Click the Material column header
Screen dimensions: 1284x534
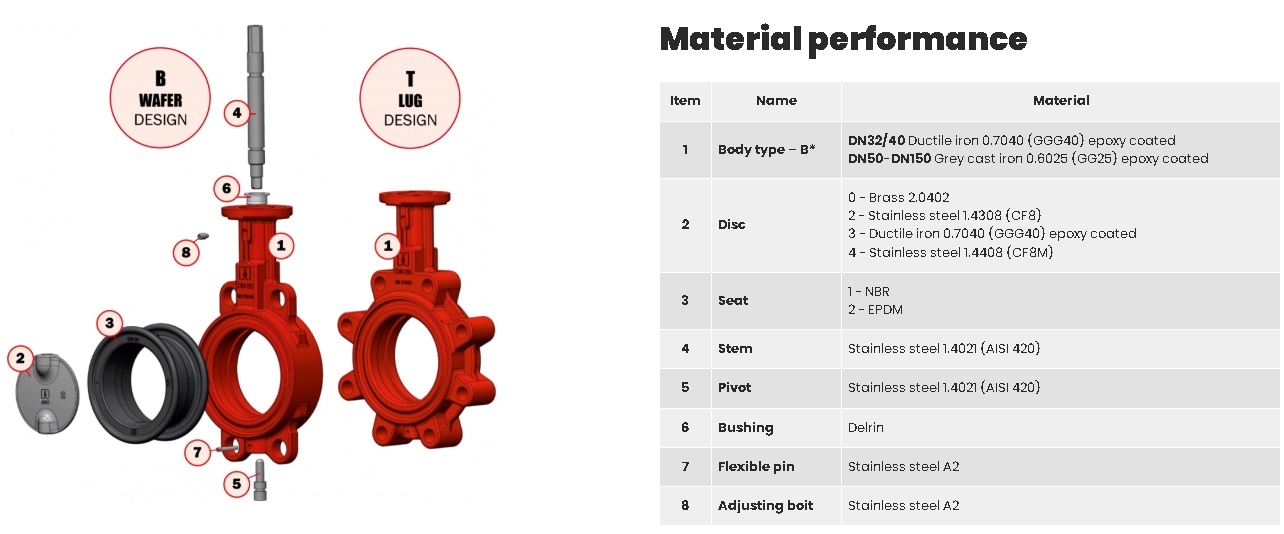coord(1060,101)
